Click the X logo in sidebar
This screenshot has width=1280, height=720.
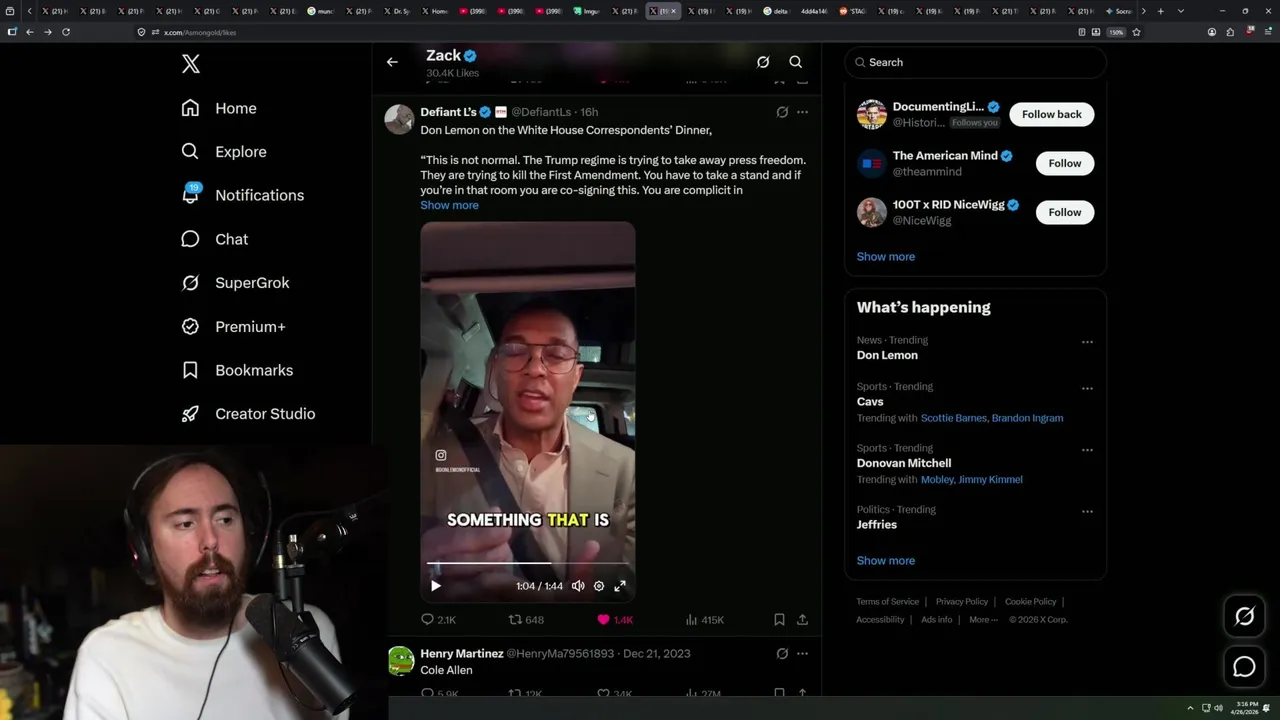point(191,64)
